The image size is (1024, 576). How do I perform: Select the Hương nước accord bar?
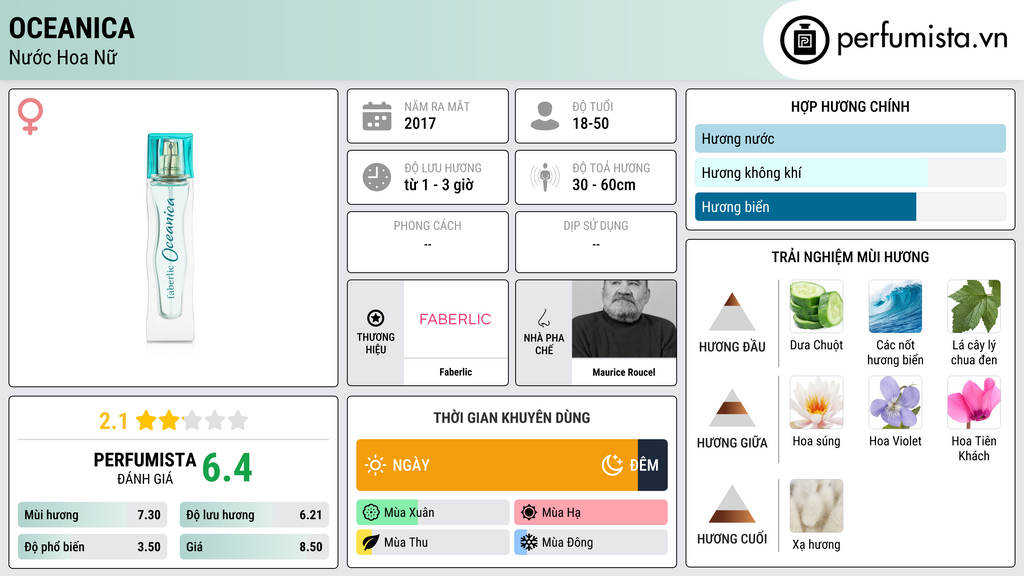(x=850, y=138)
